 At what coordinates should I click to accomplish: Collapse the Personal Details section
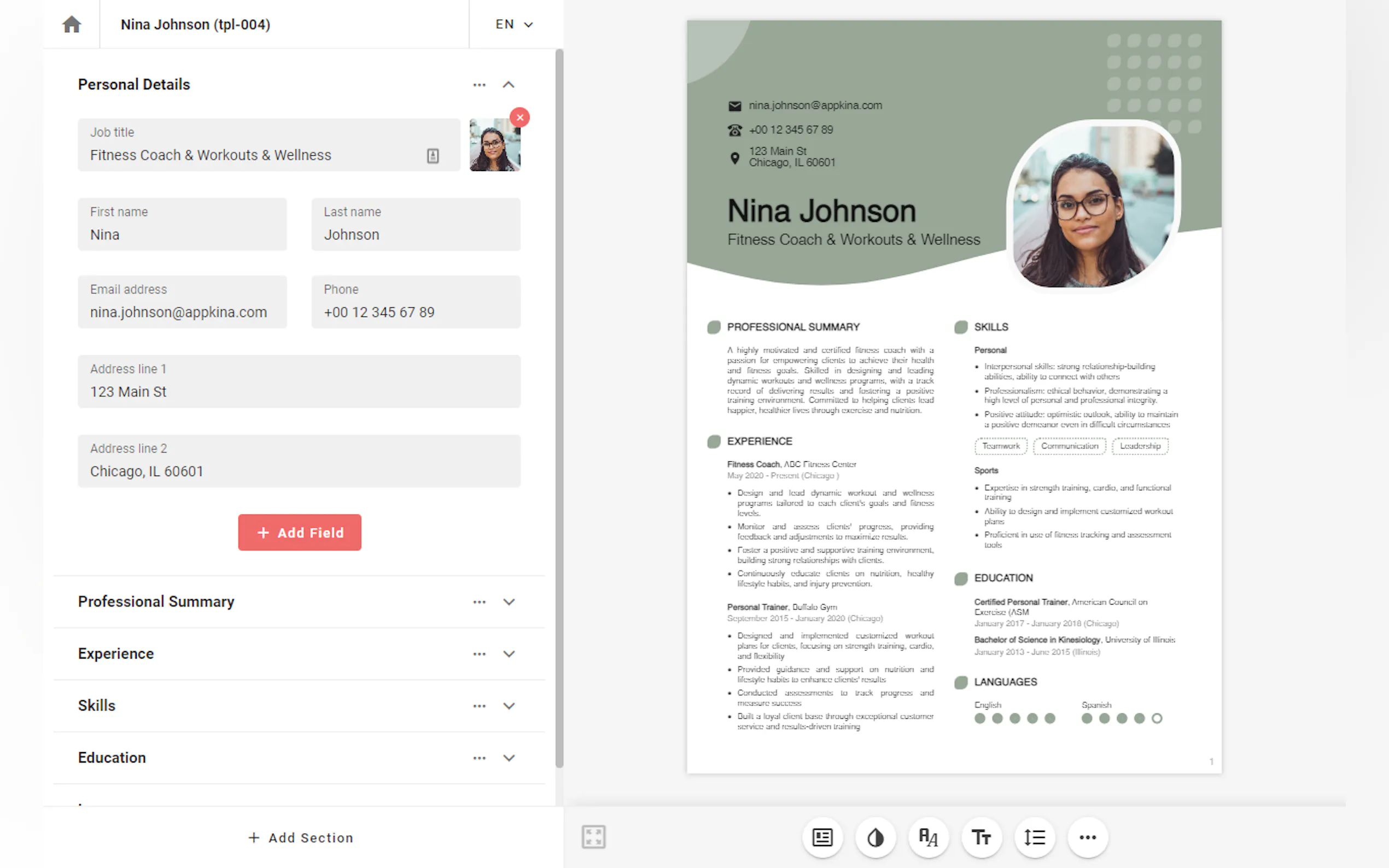coord(508,85)
